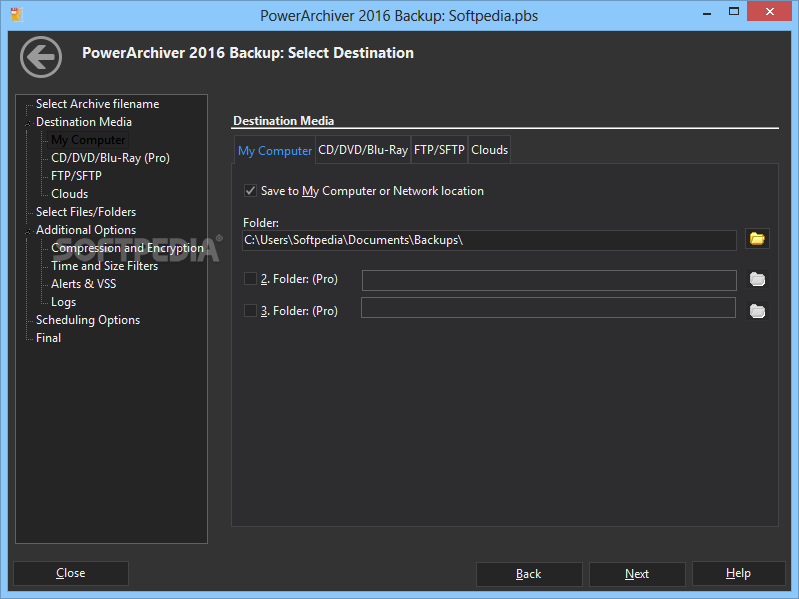Select 'Logs' in the tree

(64, 302)
